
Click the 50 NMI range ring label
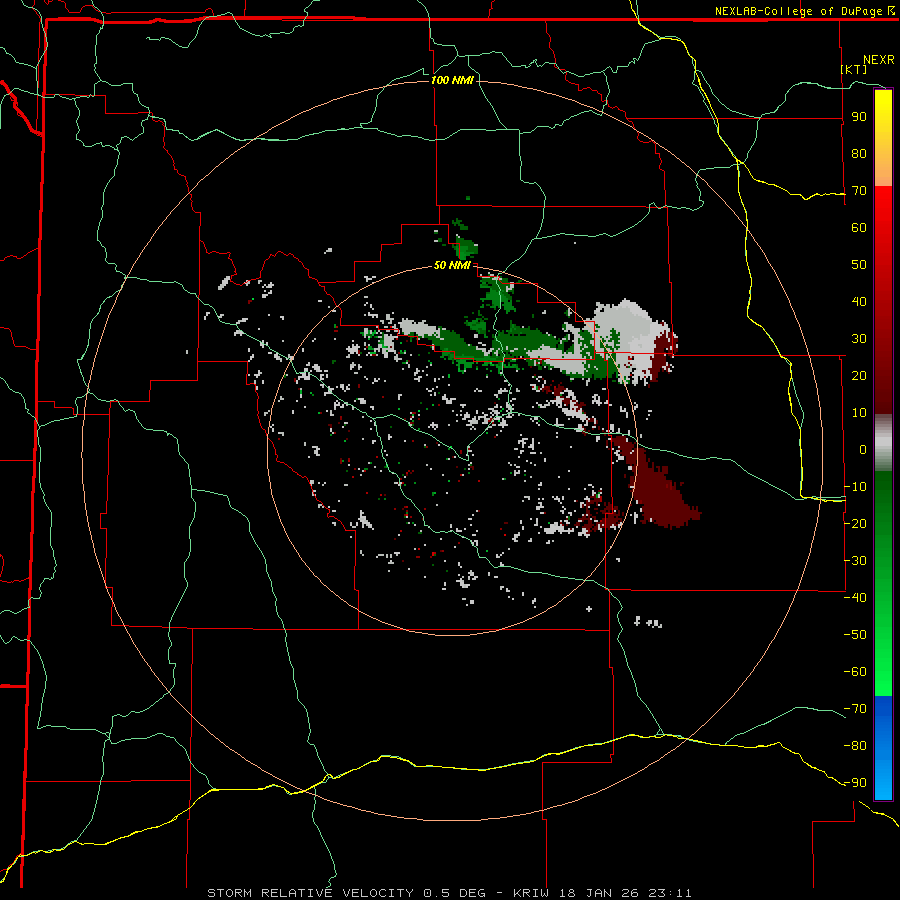(452, 265)
